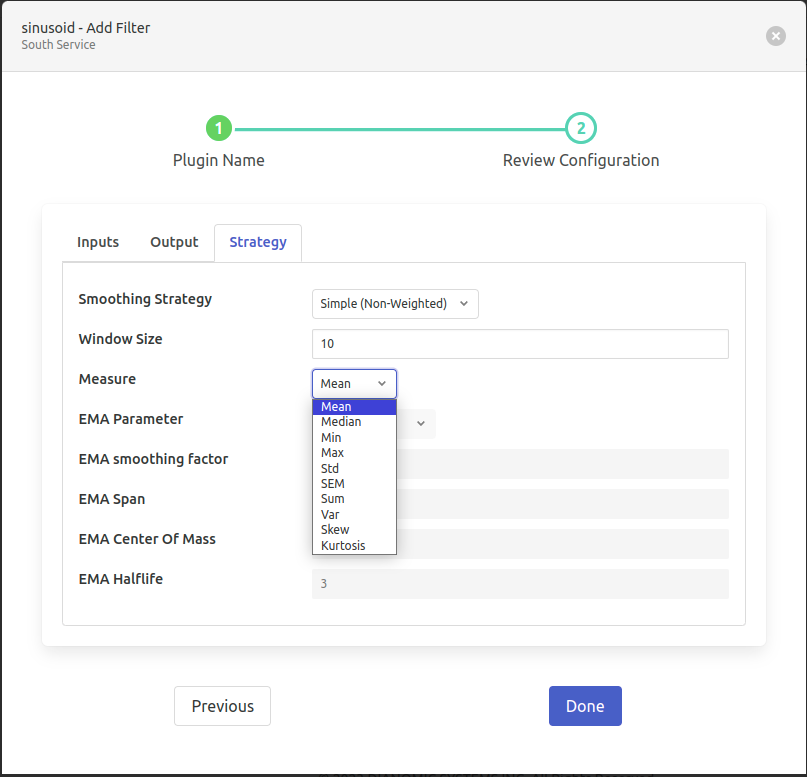The width and height of the screenshot is (807, 777).
Task: Select Min in the Measure options
Action: point(354,438)
